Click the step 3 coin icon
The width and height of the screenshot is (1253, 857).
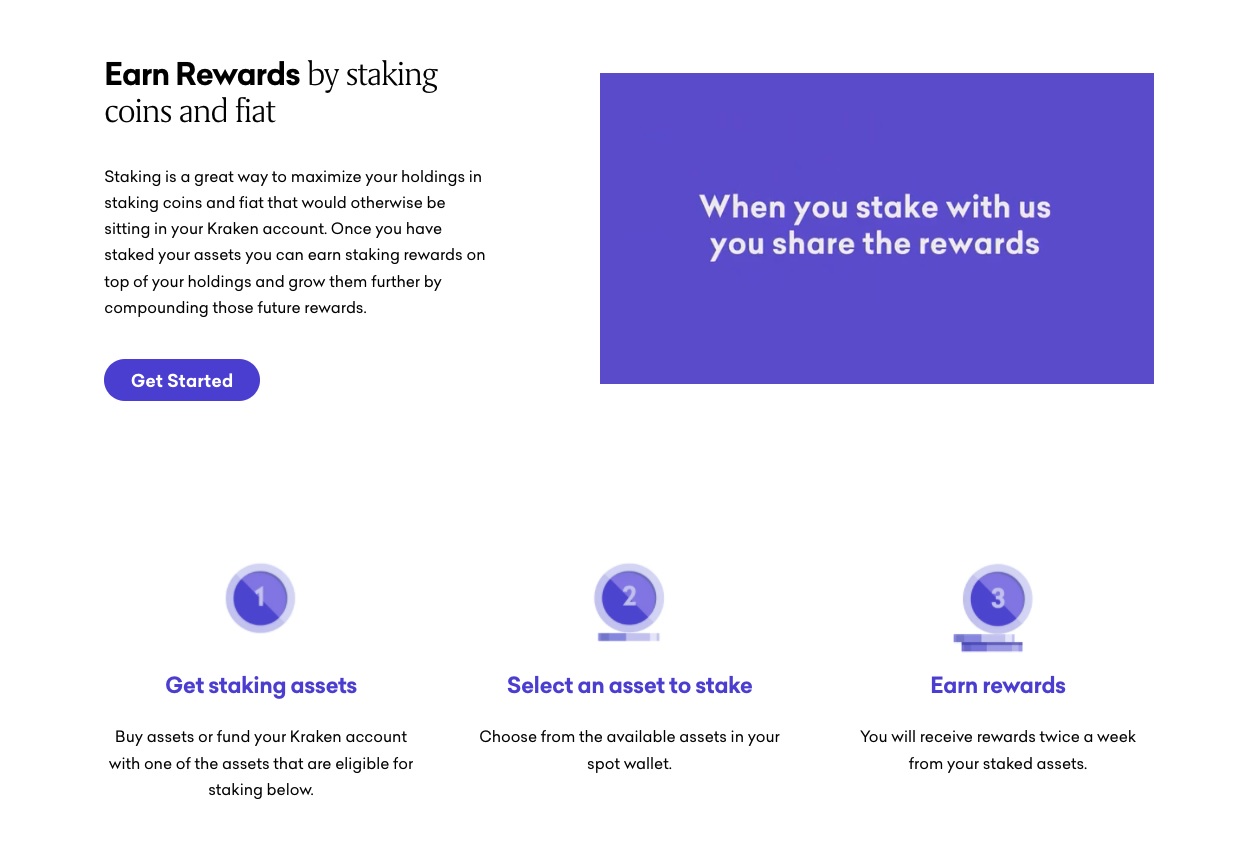[x=997, y=599]
